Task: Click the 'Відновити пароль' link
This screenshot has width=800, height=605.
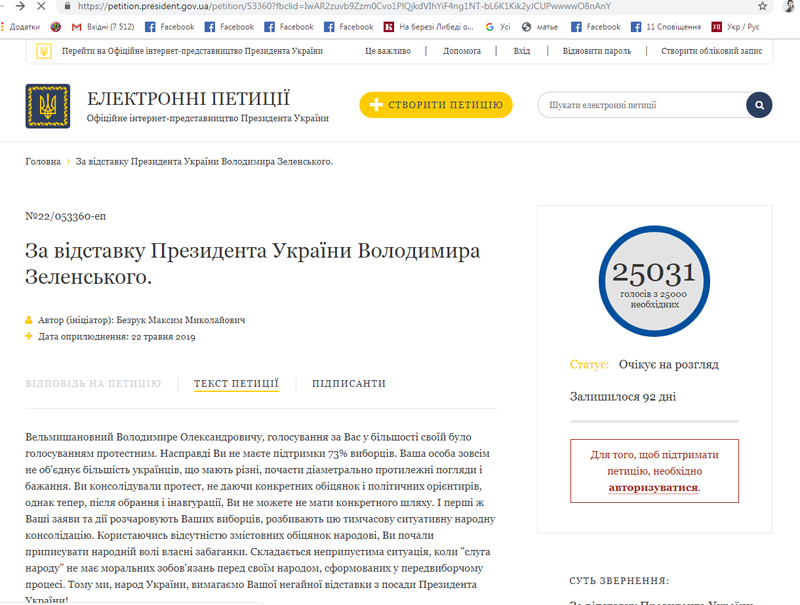Action: [595, 50]
